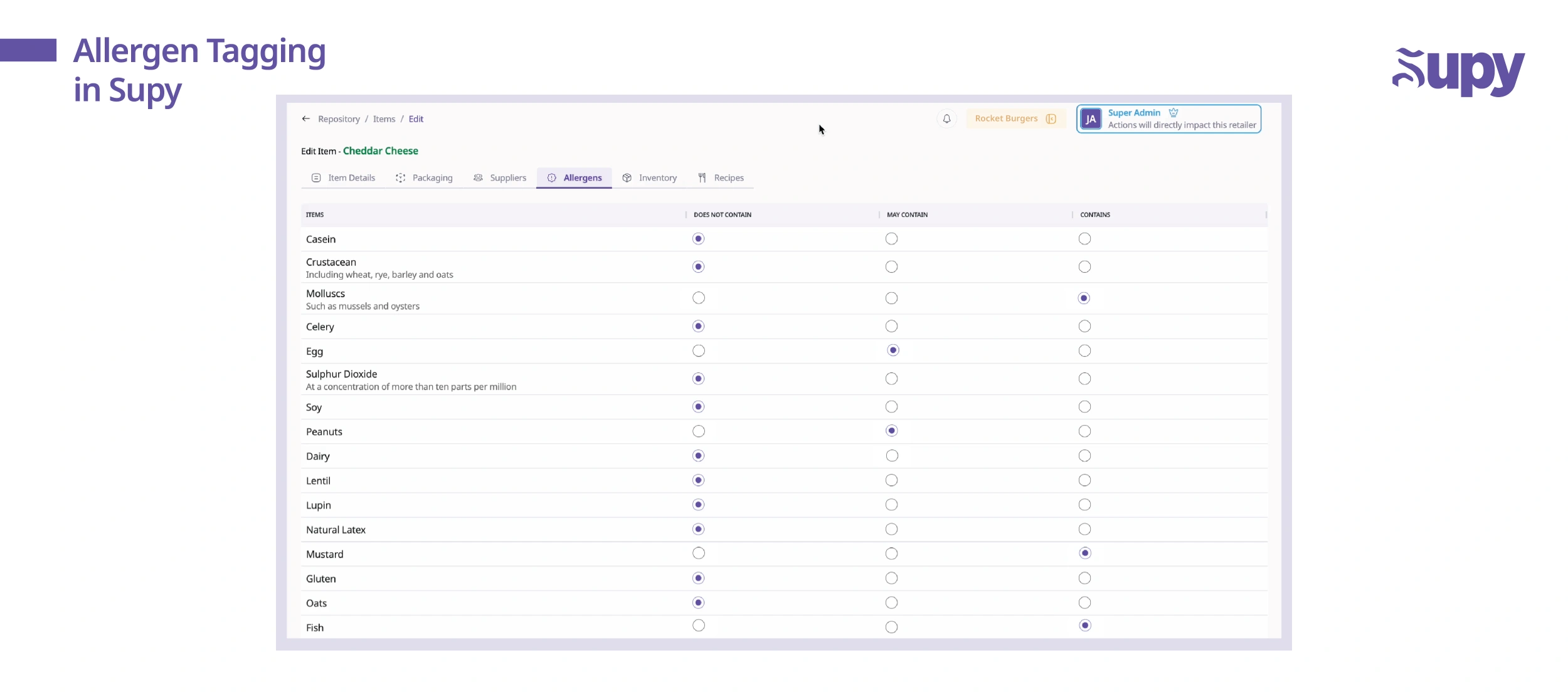
Task: Click the DOES NOT CONTAIN column header
Action: pos(723,215)
